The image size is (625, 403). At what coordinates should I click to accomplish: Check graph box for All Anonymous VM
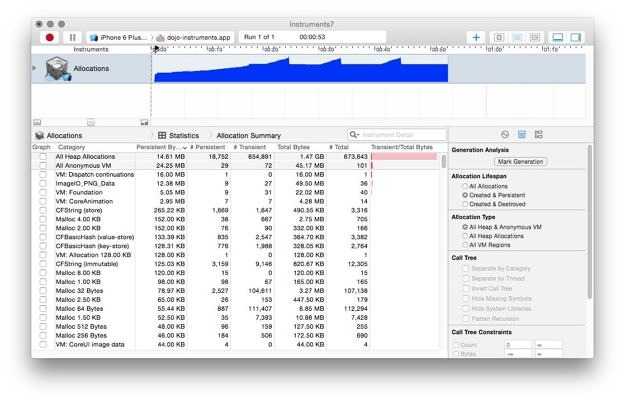43,165
